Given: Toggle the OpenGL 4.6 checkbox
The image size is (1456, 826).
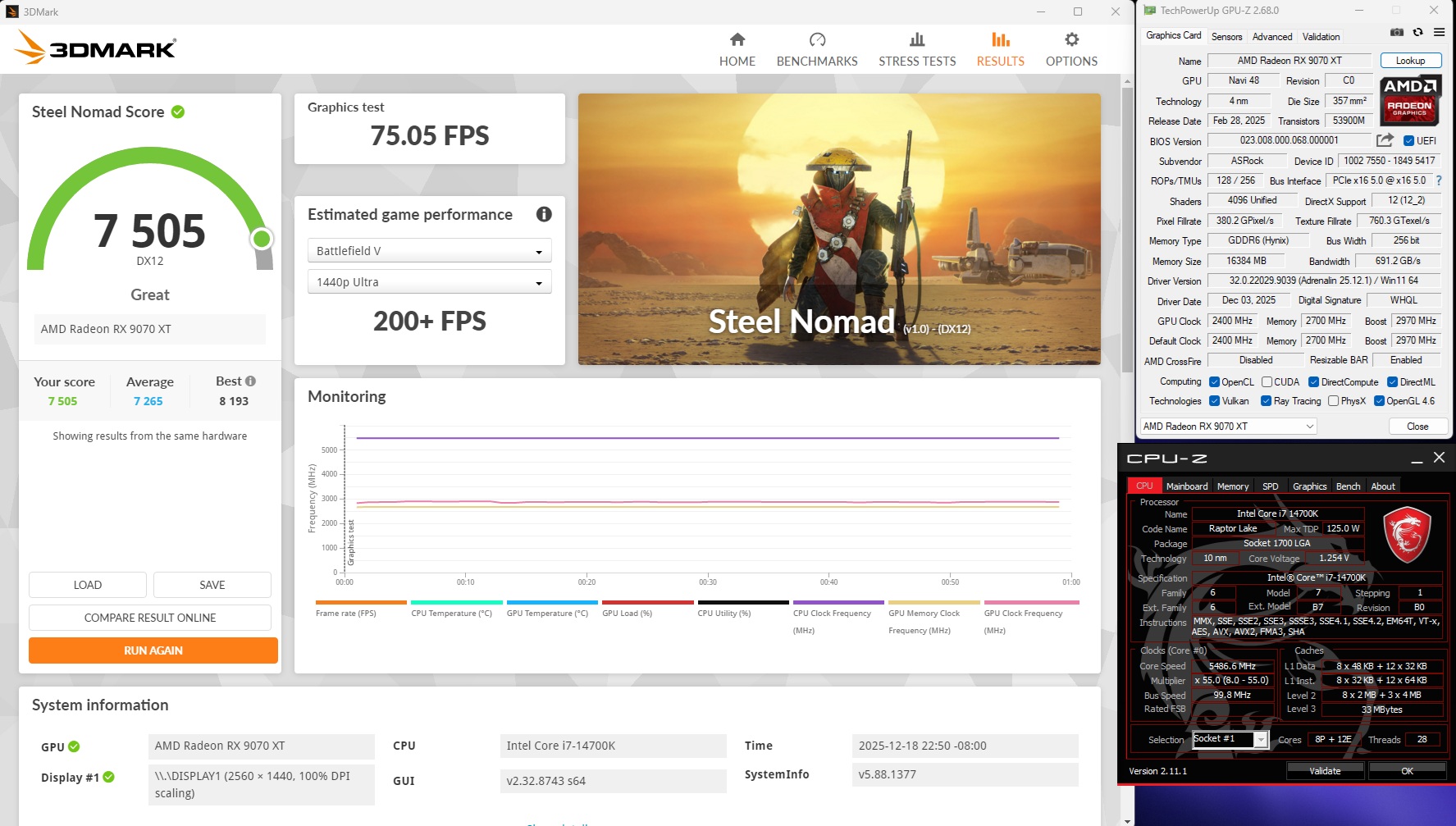Looking at the screenshot, I should click(1380, 401).
